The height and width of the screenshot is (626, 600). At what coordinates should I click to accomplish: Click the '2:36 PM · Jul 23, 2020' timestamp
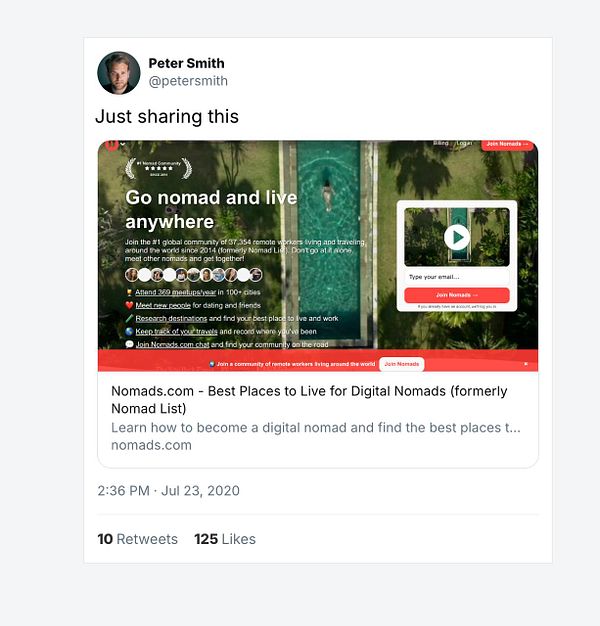168,491
